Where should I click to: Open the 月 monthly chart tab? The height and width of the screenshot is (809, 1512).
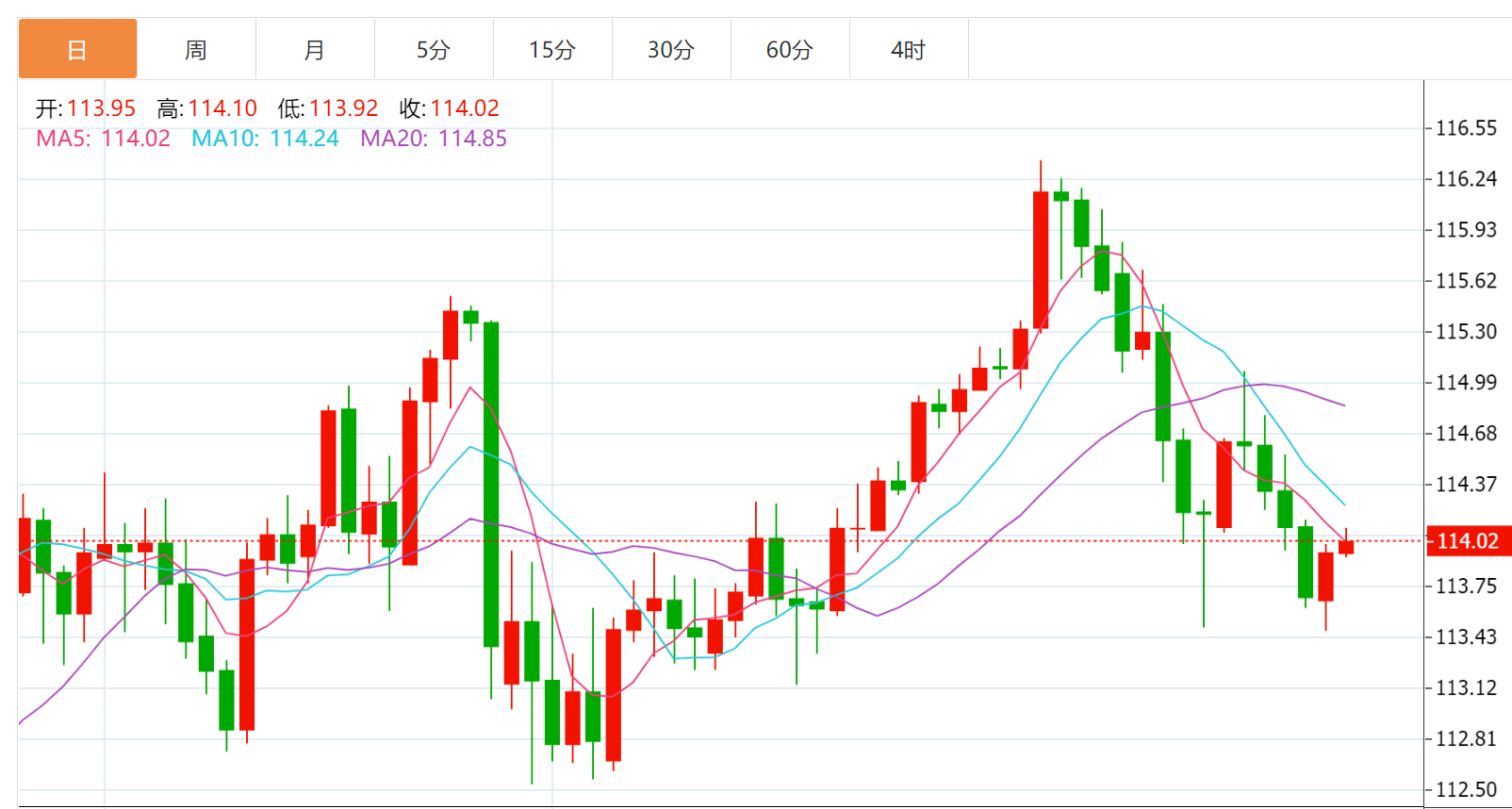tap(315, 49)
